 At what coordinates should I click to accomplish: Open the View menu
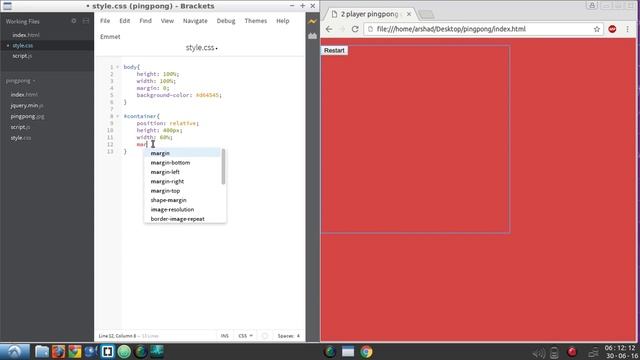tap(167, 21)
